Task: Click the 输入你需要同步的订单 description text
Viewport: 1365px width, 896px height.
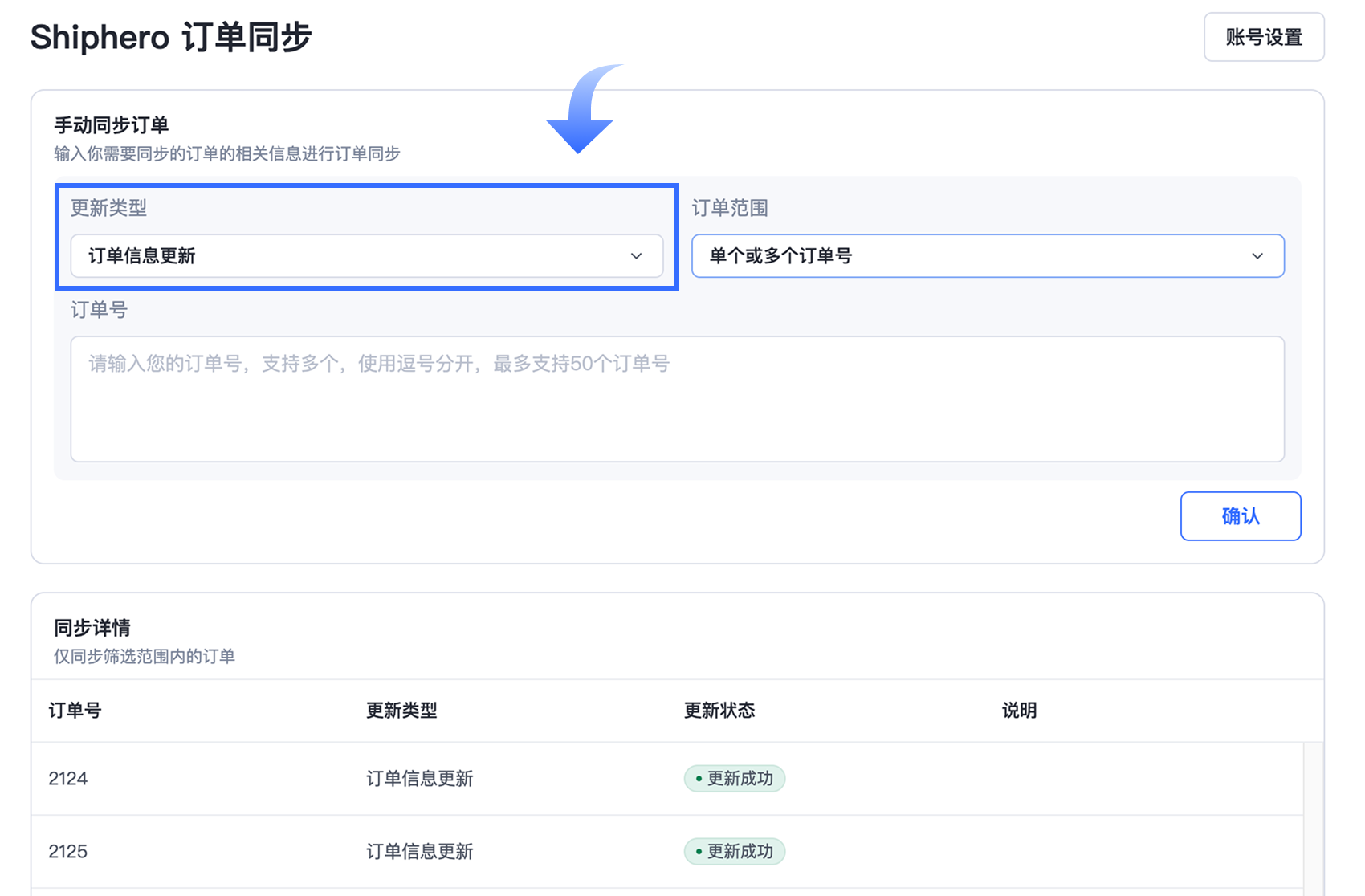Action: (227, 153)
